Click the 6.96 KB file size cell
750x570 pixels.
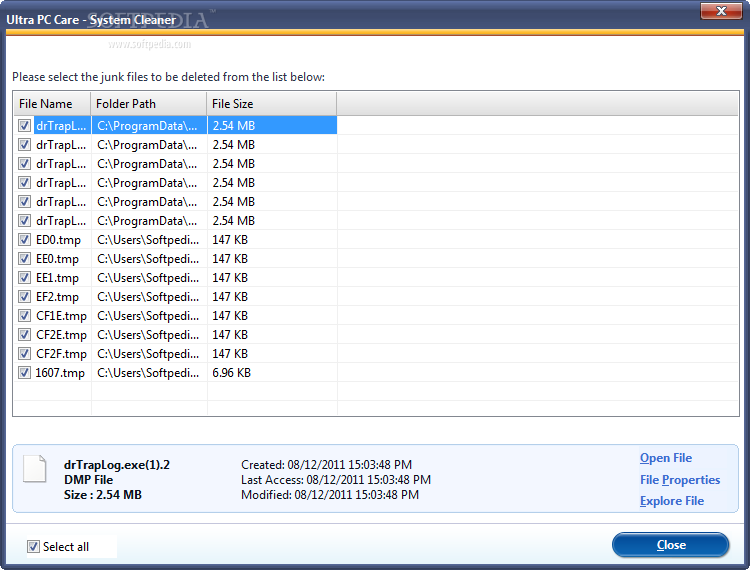tap(232, 373)
